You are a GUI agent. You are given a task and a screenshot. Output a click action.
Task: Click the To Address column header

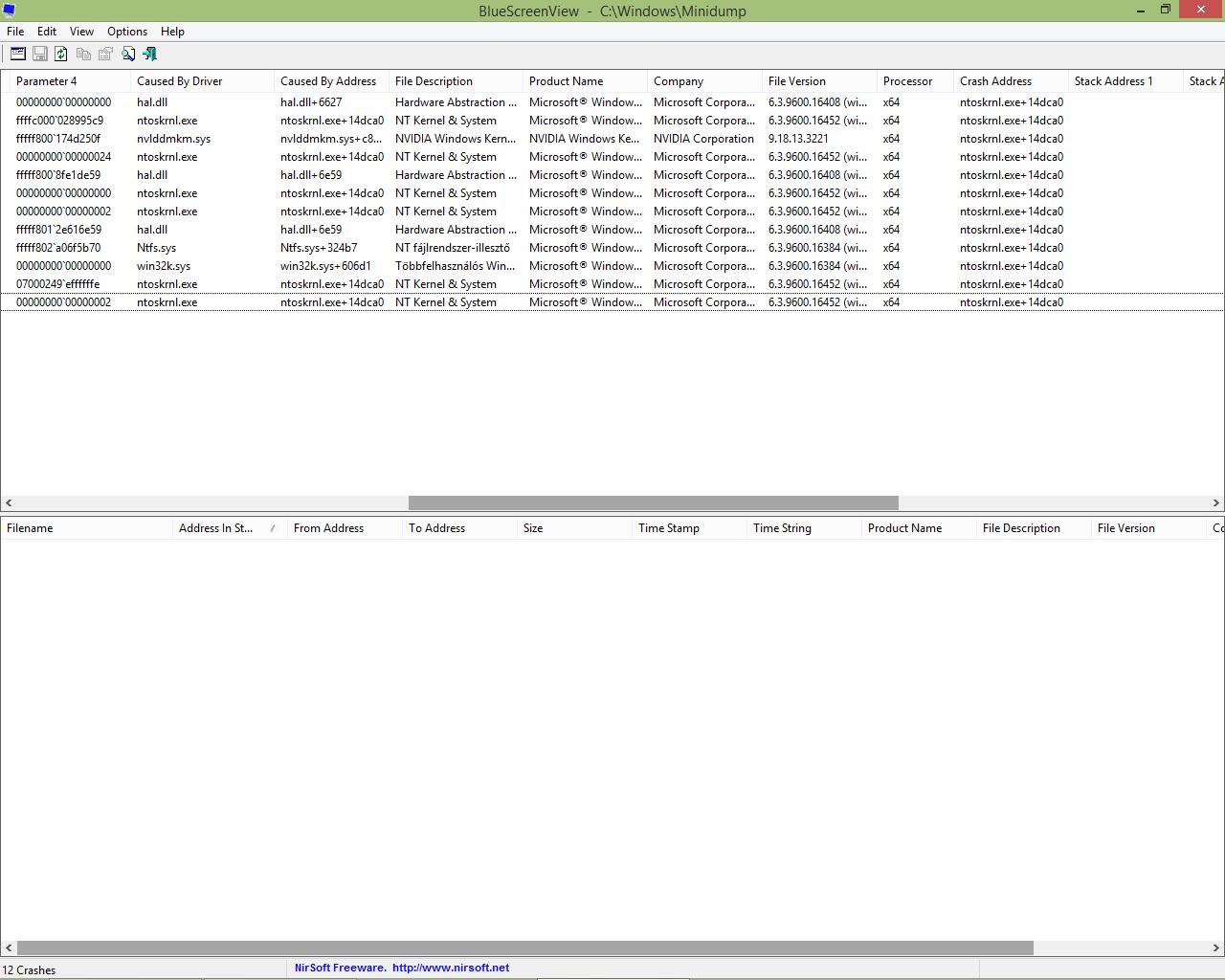[x=459, y=528]
